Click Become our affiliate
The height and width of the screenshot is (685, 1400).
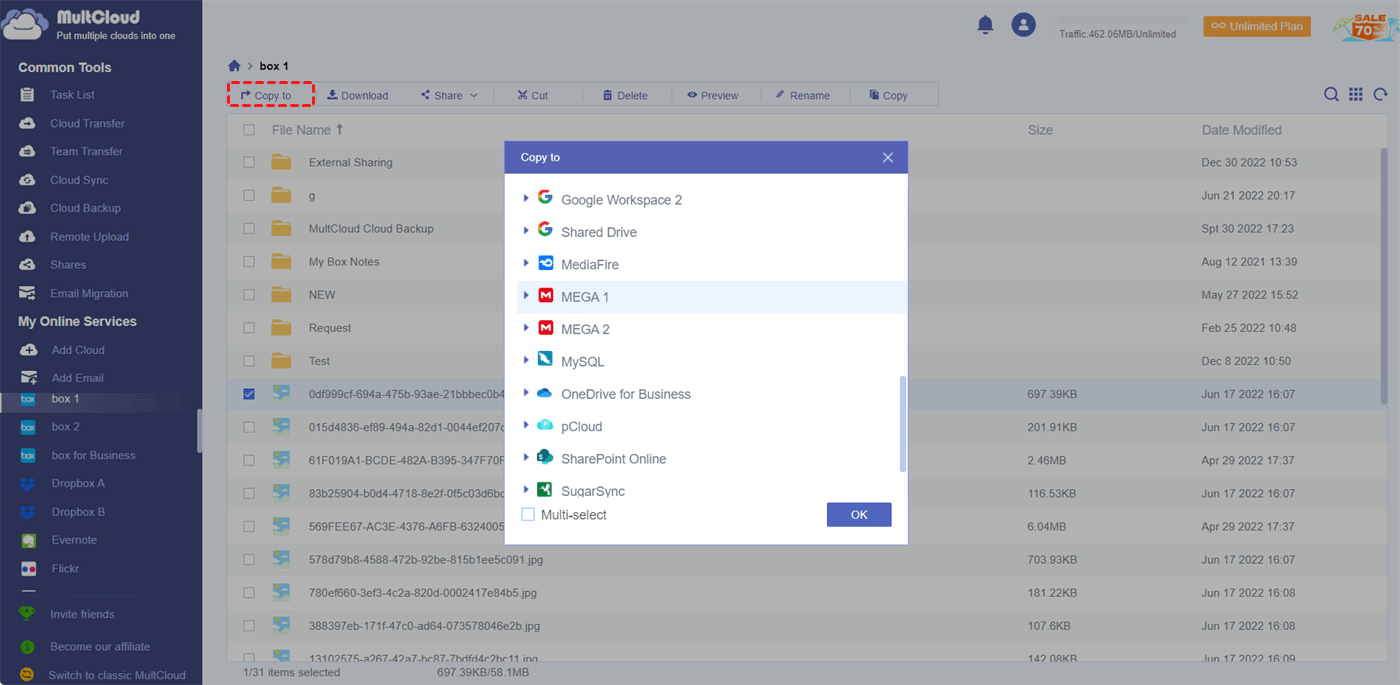coord(100,647)
